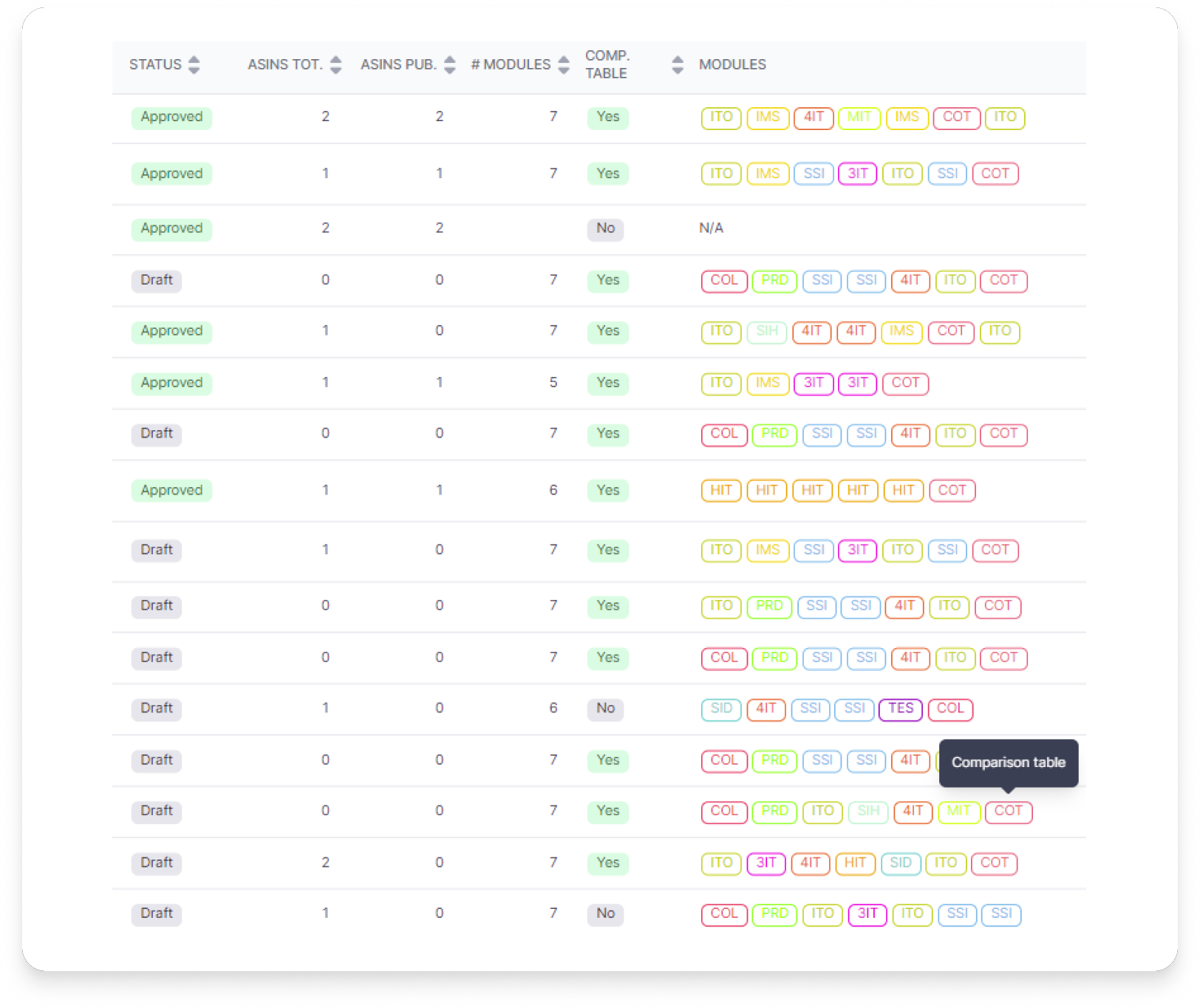Image resolution: width=1200 pixels, height=1008 pixels.
Task: Click the # MODULES header label
Action: tap(511, 65)
